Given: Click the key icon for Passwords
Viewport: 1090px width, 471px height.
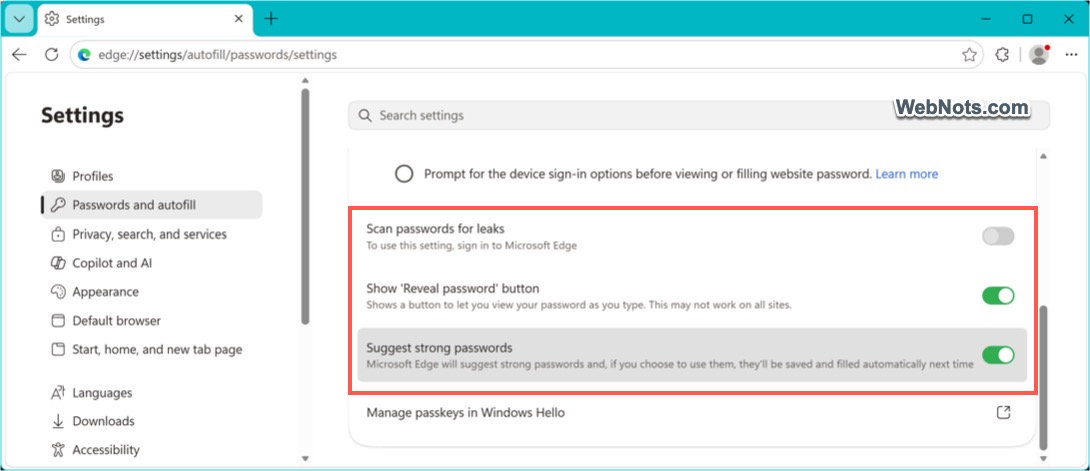Looking at the screenshot, I should point(58,205).
